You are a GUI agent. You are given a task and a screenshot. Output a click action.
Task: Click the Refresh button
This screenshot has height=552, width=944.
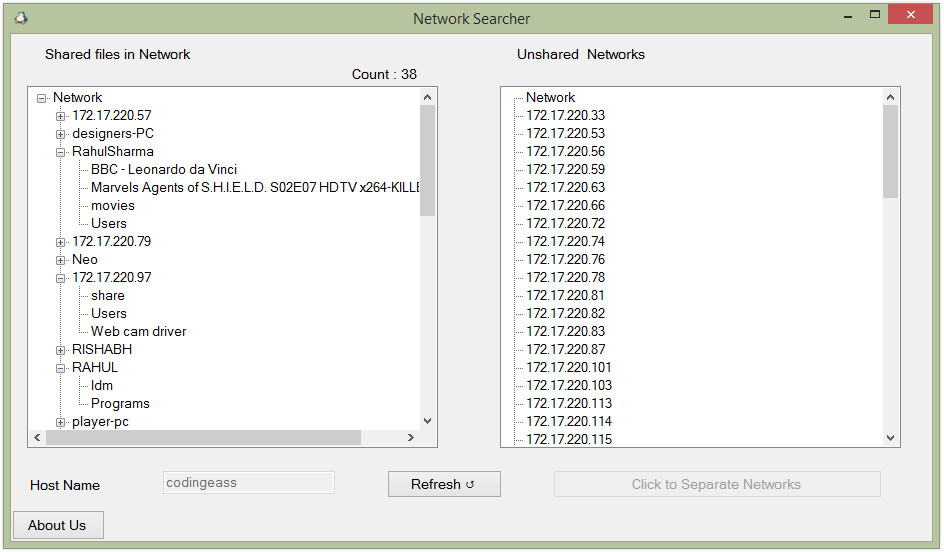444,484
